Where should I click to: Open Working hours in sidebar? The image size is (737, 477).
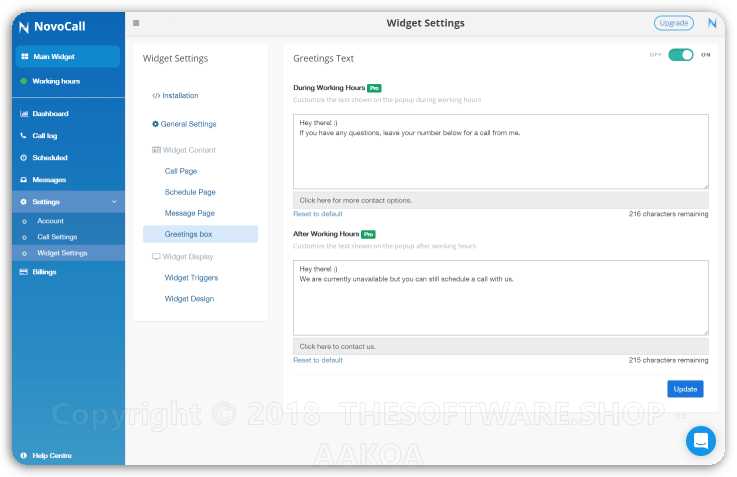pyautogui.click(x=56, y=81)
